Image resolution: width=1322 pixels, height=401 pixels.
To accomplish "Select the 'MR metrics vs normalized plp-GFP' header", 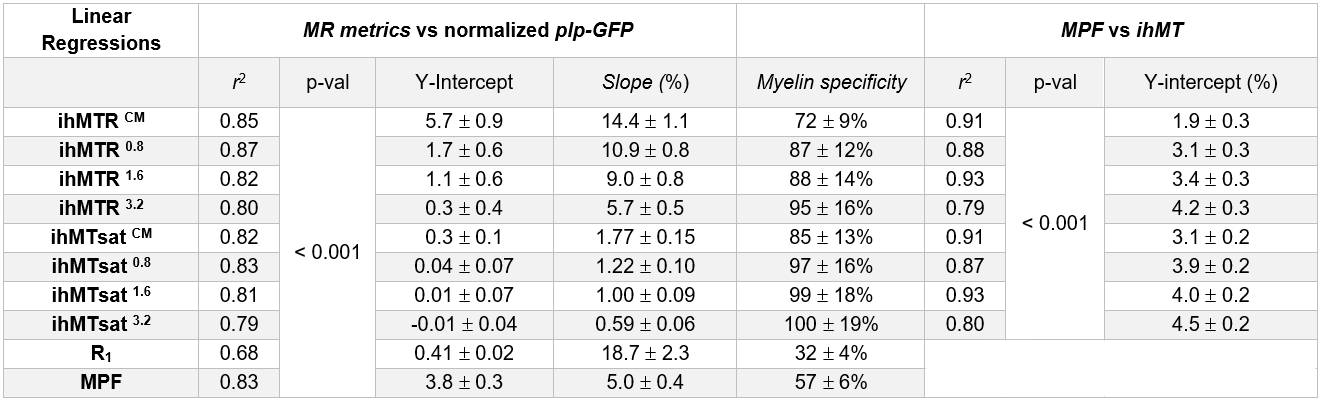I will (x=467, y=30).
